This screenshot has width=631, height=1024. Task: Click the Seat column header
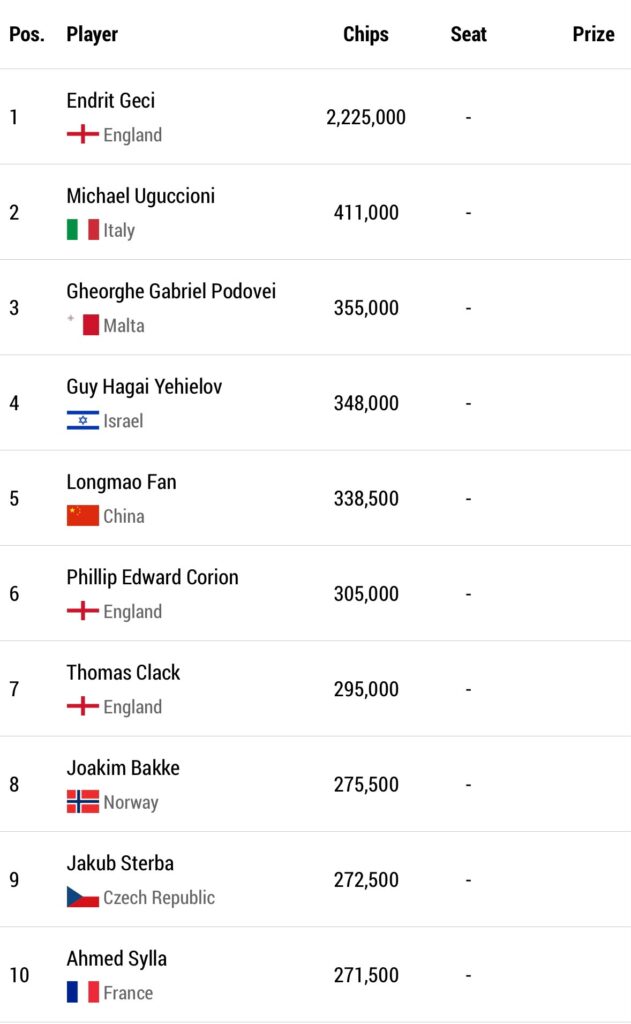[468, 34]
